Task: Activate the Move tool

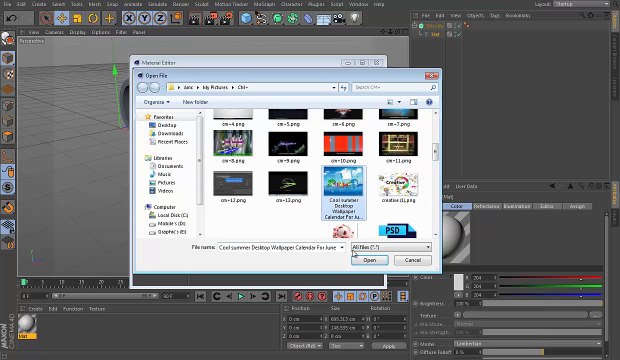Action: point(62,18)
